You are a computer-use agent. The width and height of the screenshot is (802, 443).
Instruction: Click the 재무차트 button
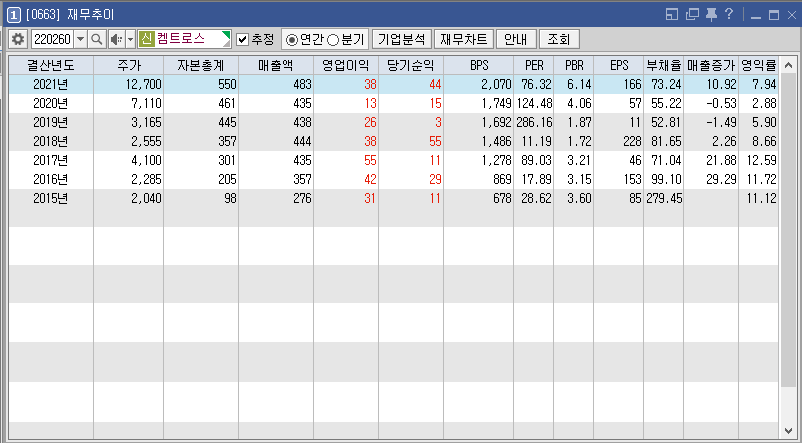coord(463,39)
